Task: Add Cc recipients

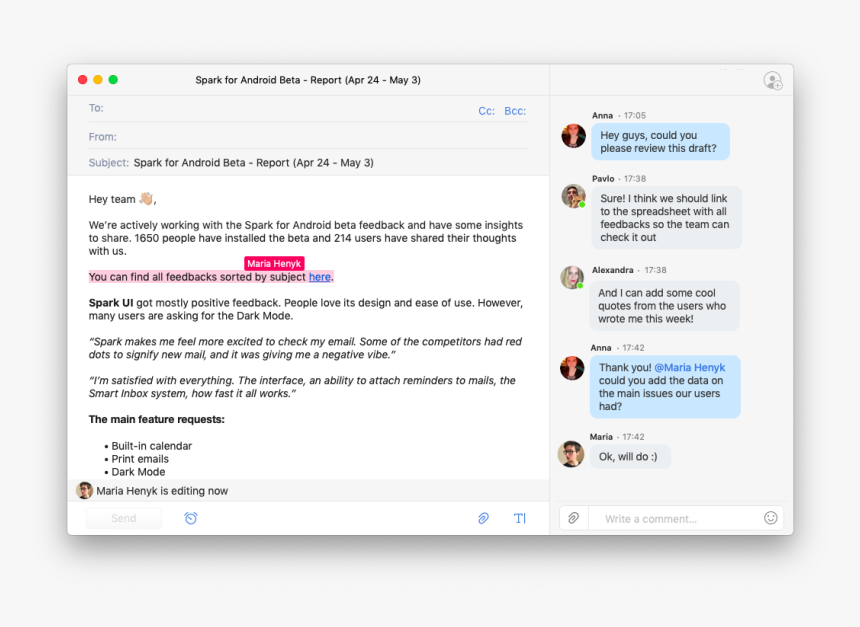Action: (486, 111)
